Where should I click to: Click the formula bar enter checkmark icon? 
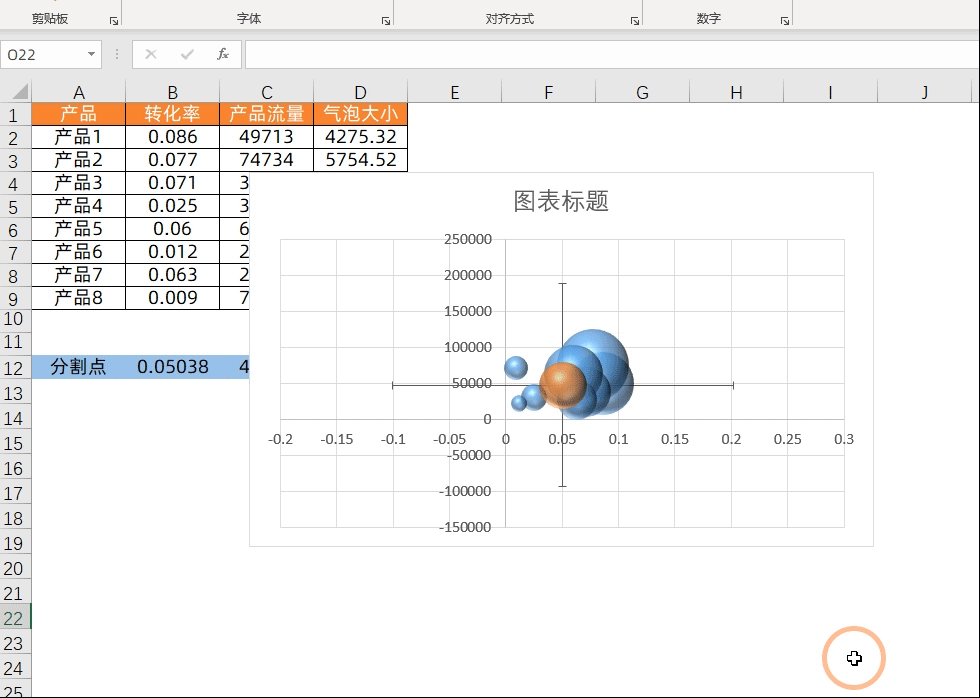coord(187,54)
